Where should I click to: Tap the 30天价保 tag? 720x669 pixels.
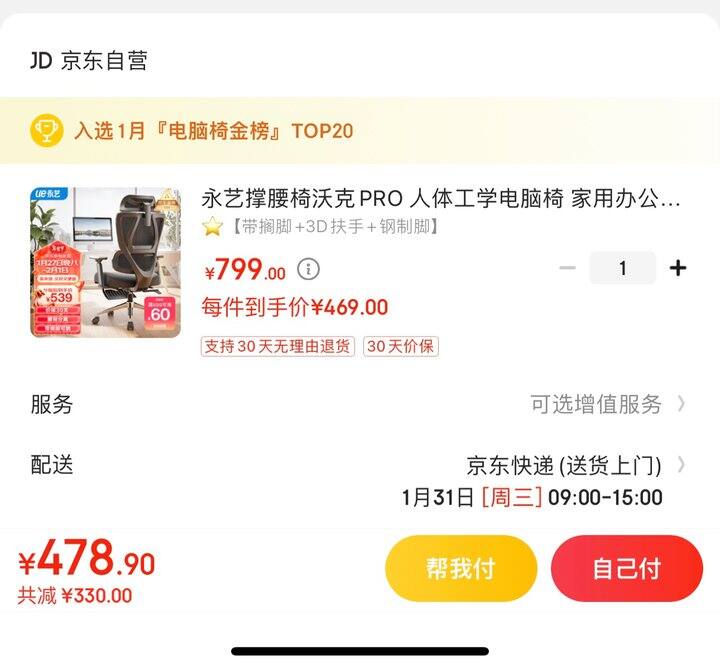(401, 346)
